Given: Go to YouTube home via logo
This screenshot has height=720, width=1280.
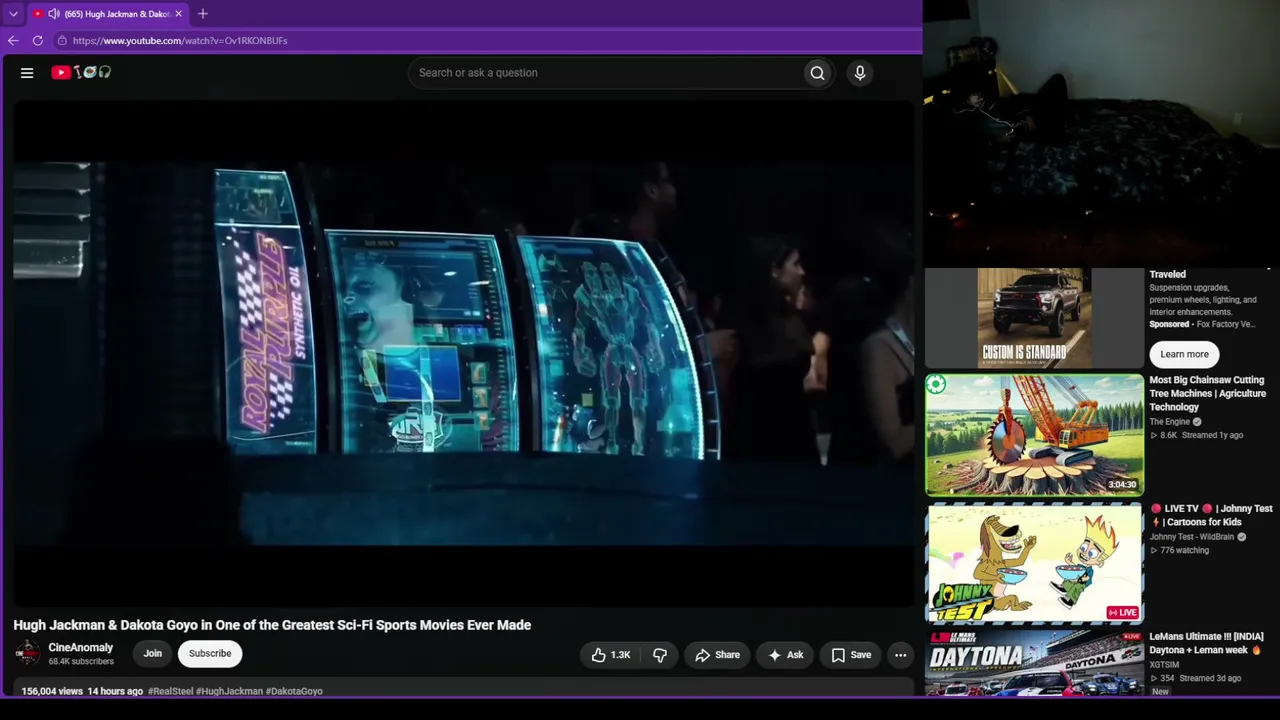Looking at the screenshot, I should pos(81,72).
